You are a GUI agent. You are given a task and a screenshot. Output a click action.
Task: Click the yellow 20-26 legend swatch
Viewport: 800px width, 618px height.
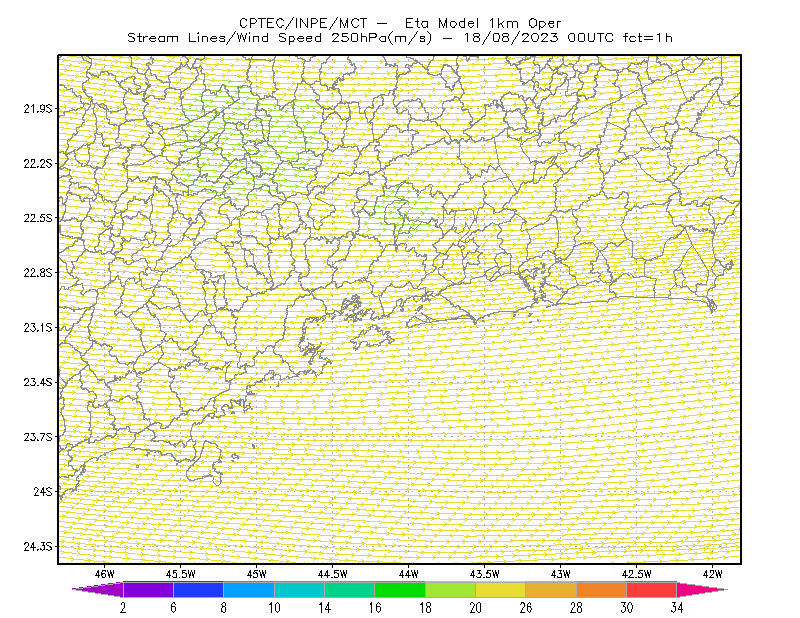click(501, 589)
